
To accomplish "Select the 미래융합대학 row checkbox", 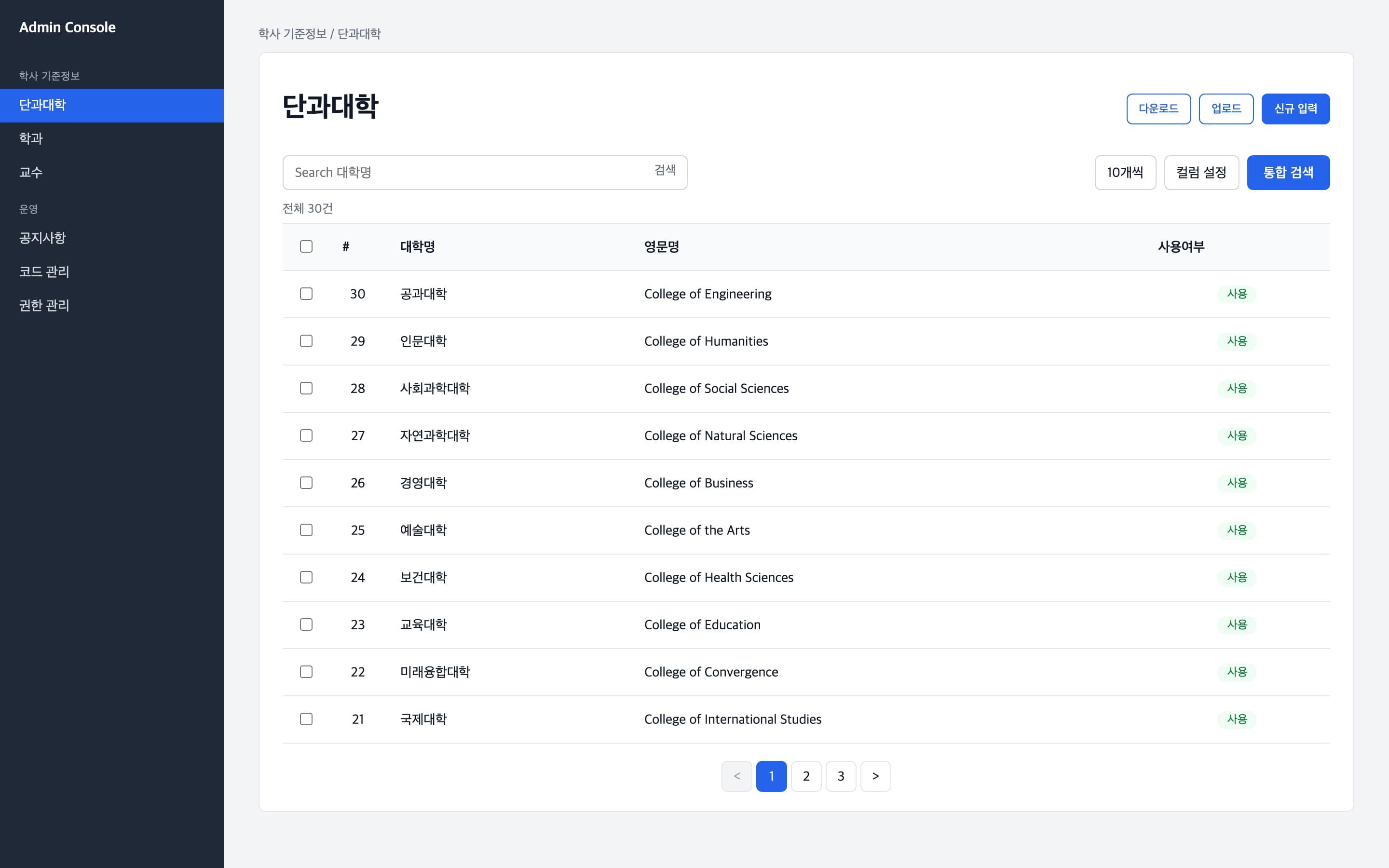I will tap(306, 672).
